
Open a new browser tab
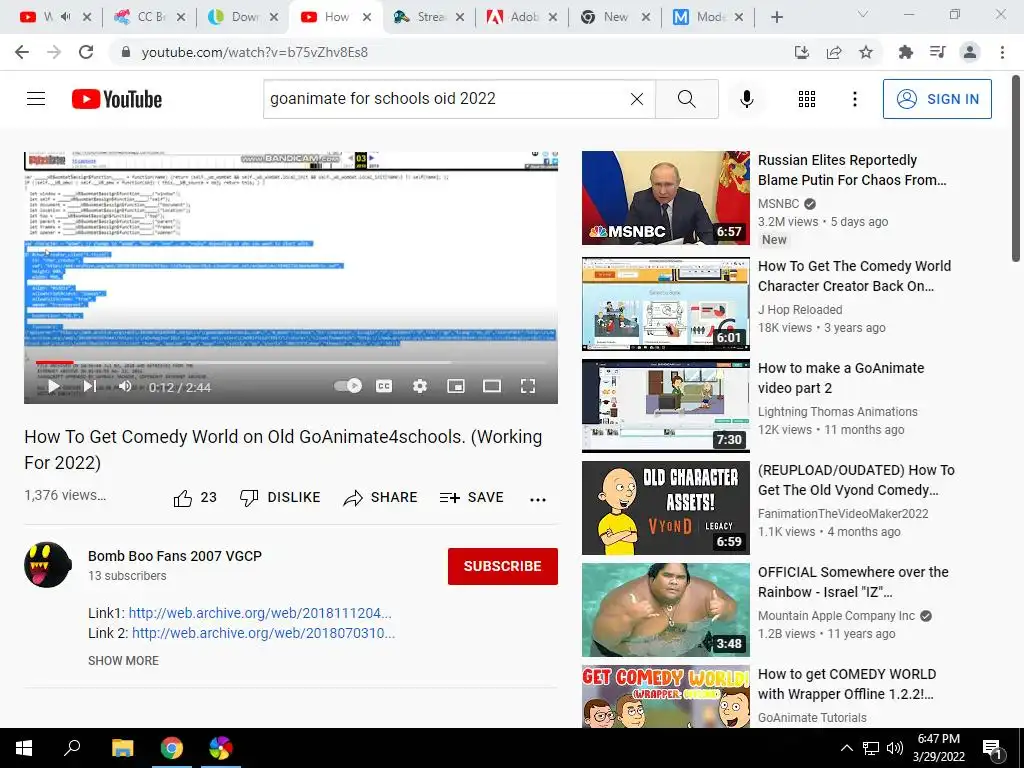776,17
